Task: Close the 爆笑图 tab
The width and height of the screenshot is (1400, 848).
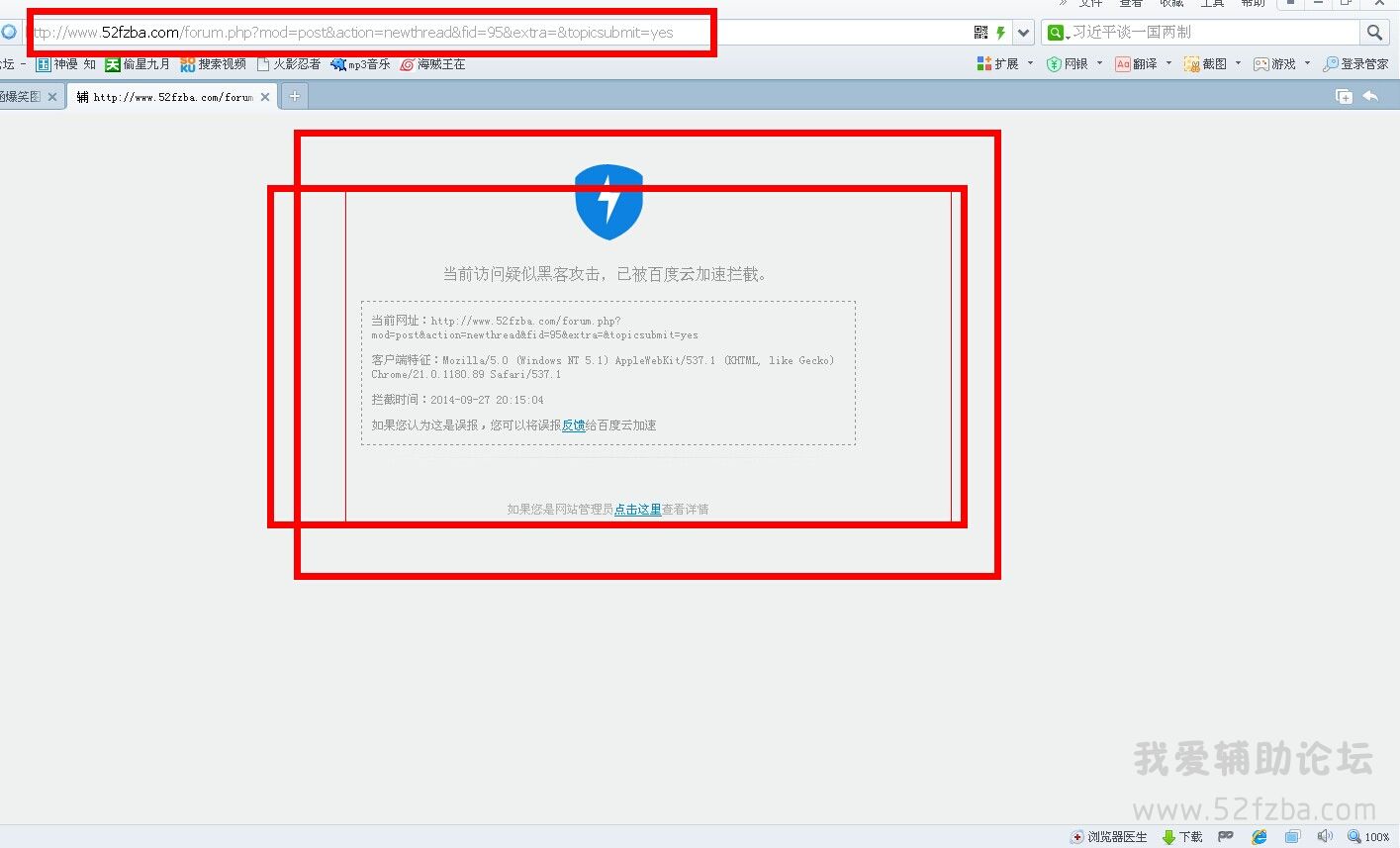Action: pos(52,97)
